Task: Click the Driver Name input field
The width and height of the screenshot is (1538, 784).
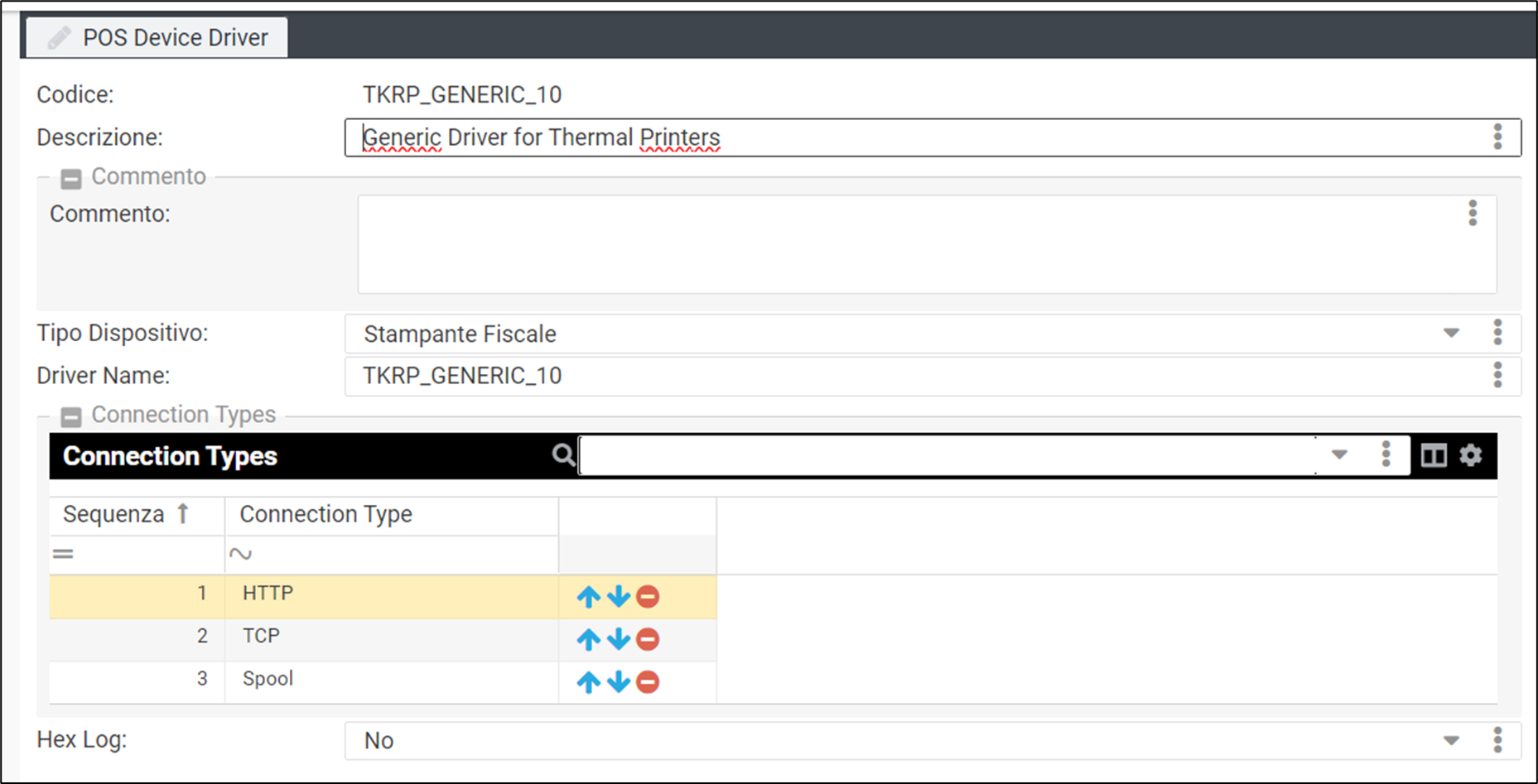Action: pos(911,377)
